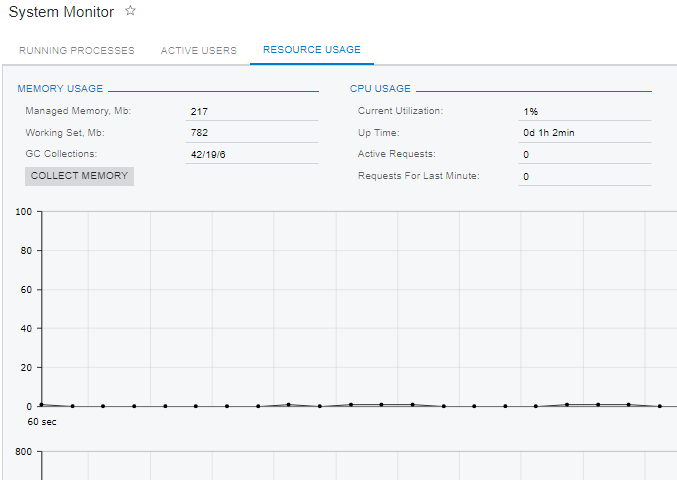Screen dimensions: 677x480
Task: Click the CPU Usage section heading
Action: tap(380, 88)
